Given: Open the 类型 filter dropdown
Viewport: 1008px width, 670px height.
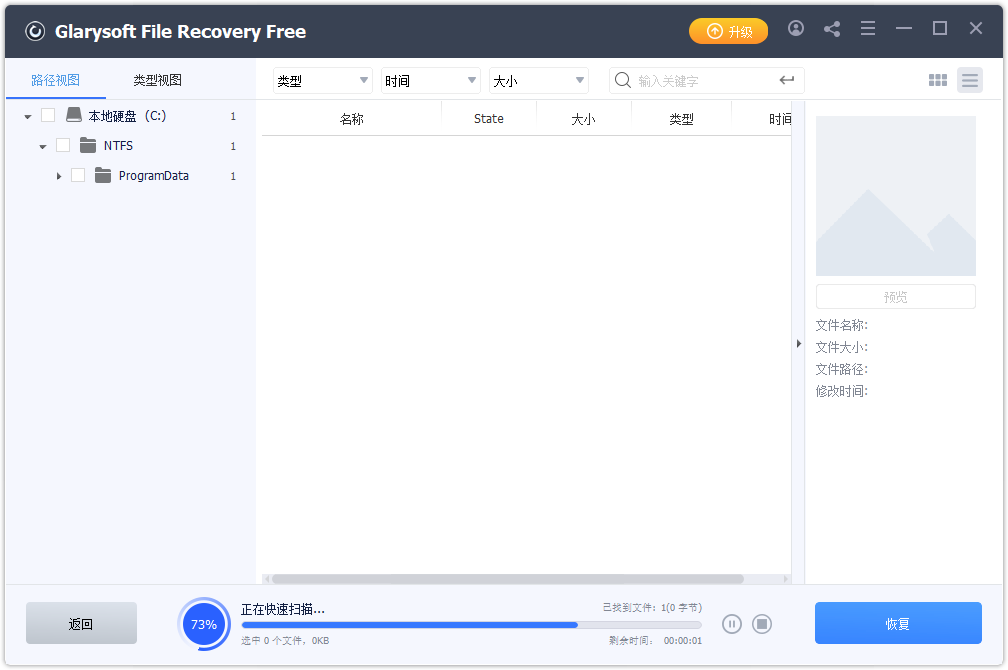Looking at the screenshot, I should (321, 80).
